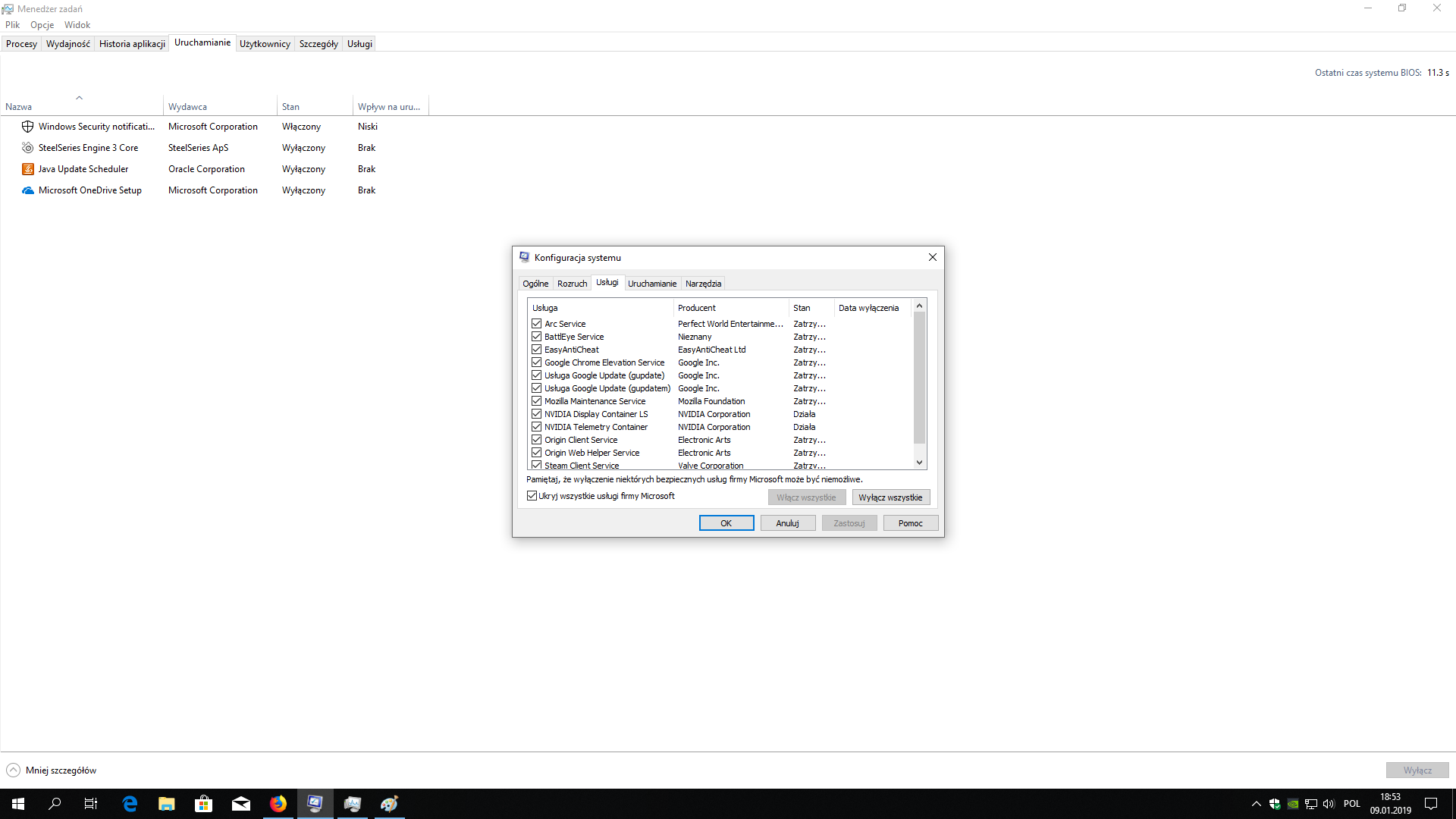Open the Action Center notification icon
This screenshot has width=1456, height=819.
pos(1431,804)
